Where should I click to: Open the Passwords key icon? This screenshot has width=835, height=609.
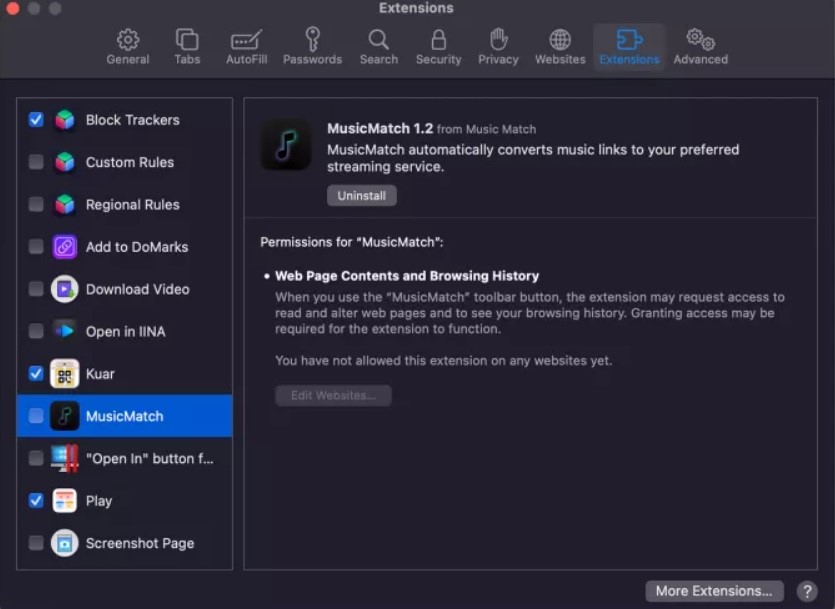point(312,39)
